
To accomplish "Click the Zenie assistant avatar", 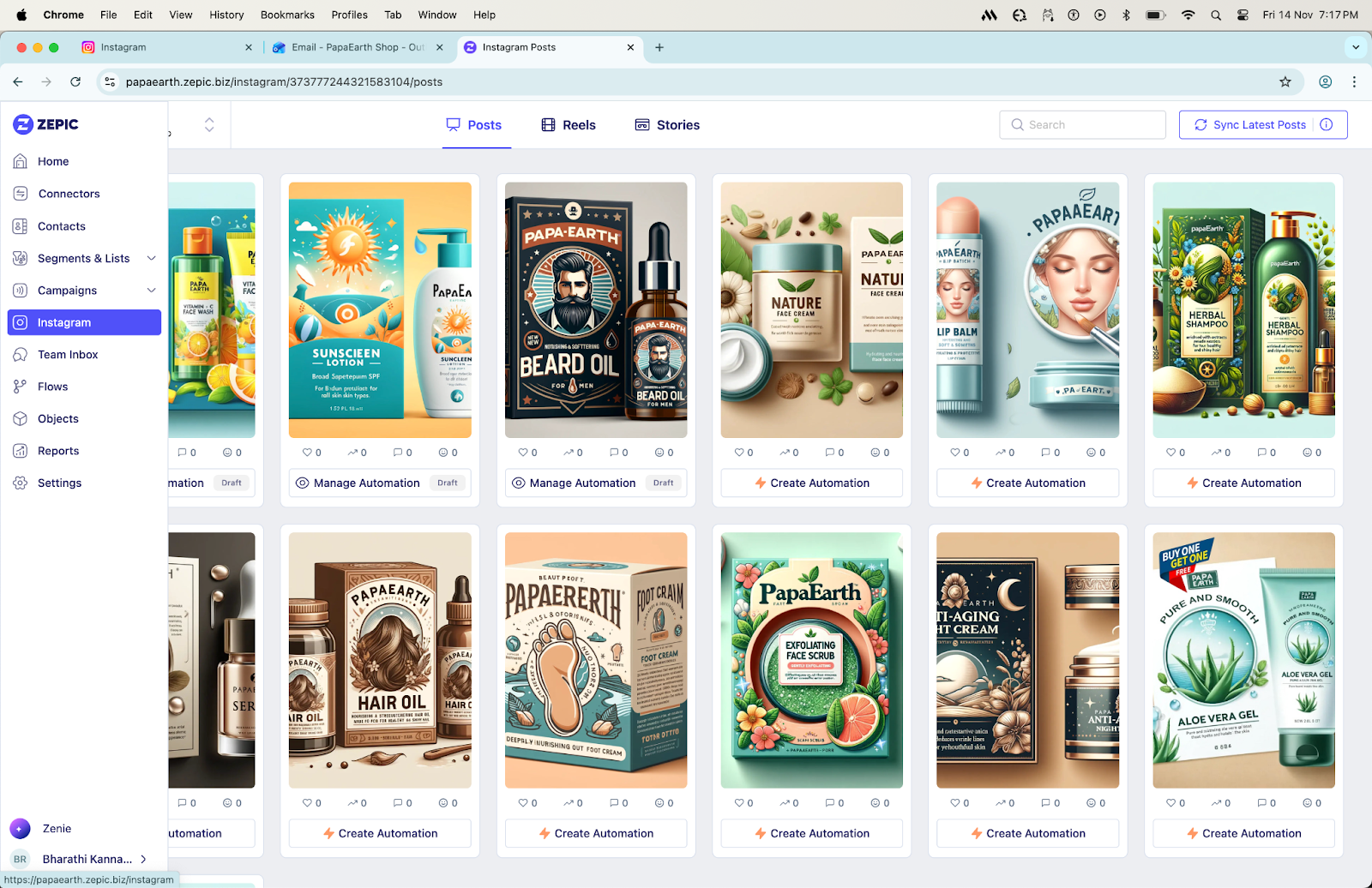I will point(20,829).
